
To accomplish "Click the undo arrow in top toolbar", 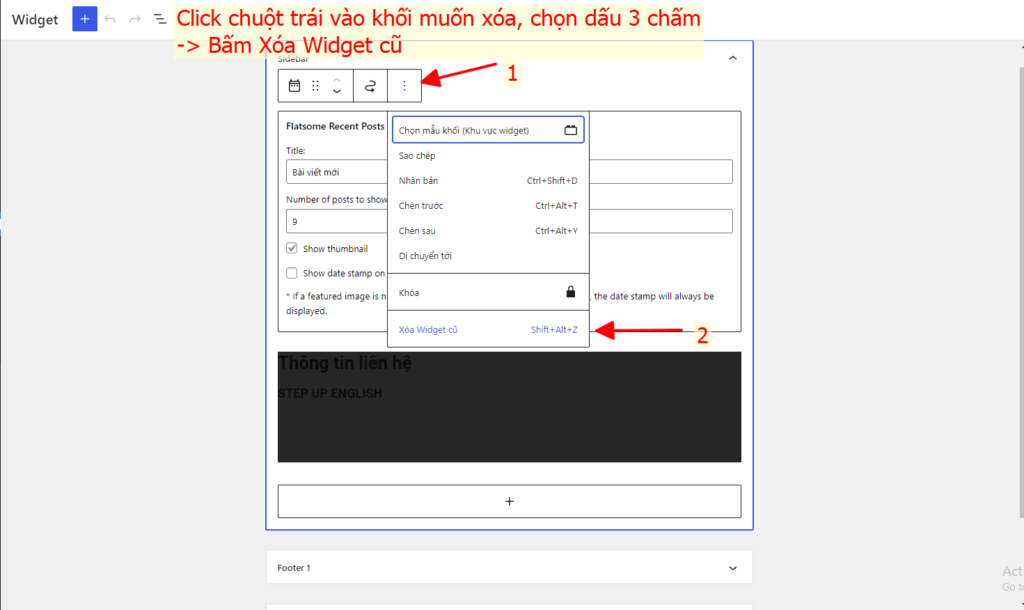I will point(110,19).
